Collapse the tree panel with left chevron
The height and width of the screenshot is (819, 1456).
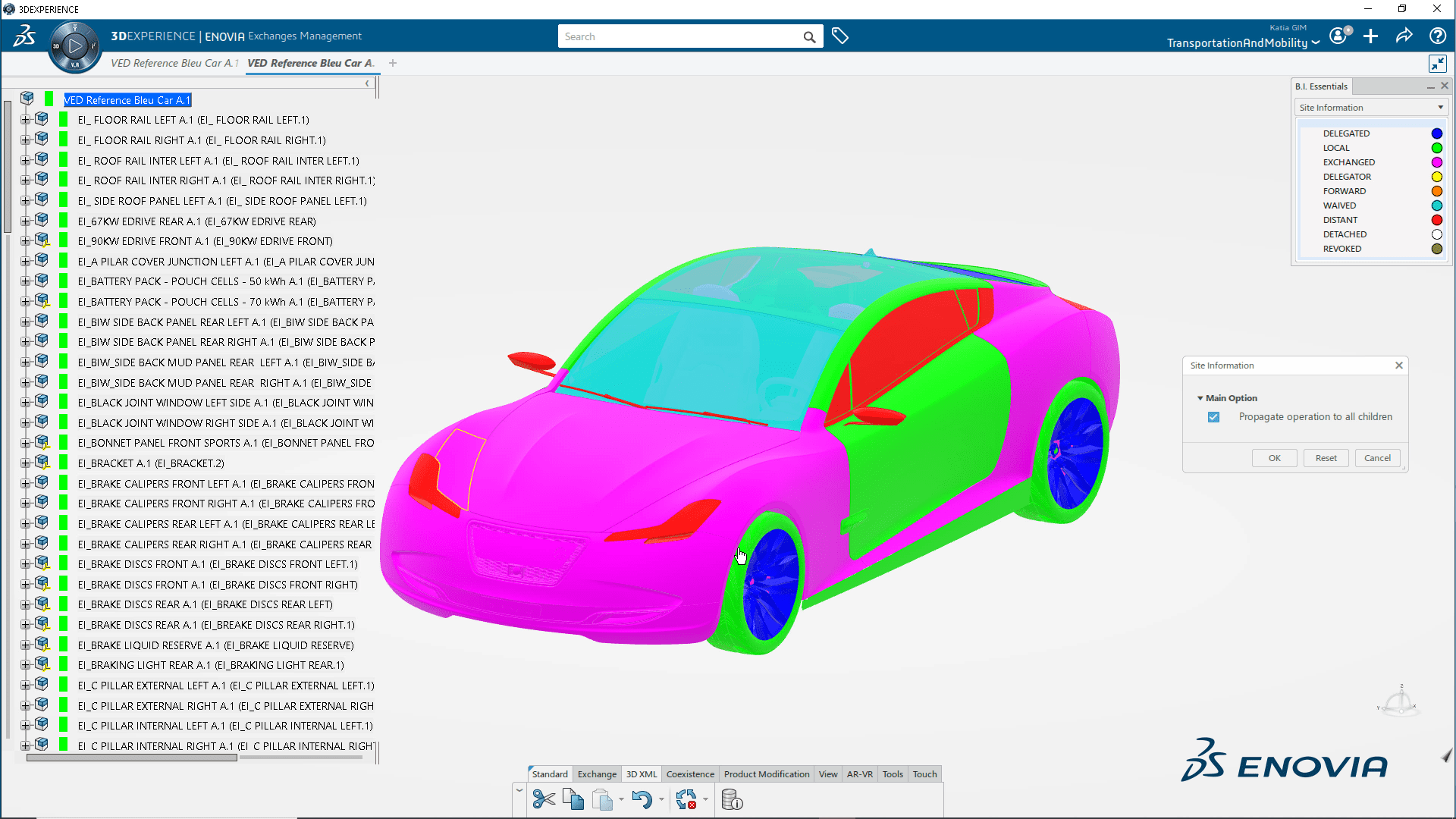click(367, 83)
